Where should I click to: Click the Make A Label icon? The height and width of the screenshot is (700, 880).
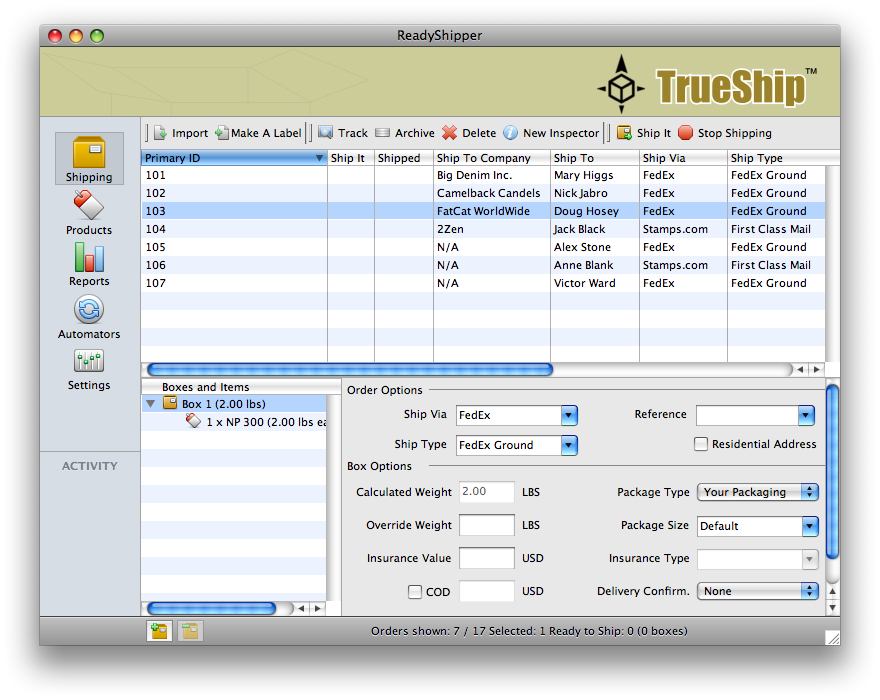(222, 133)
